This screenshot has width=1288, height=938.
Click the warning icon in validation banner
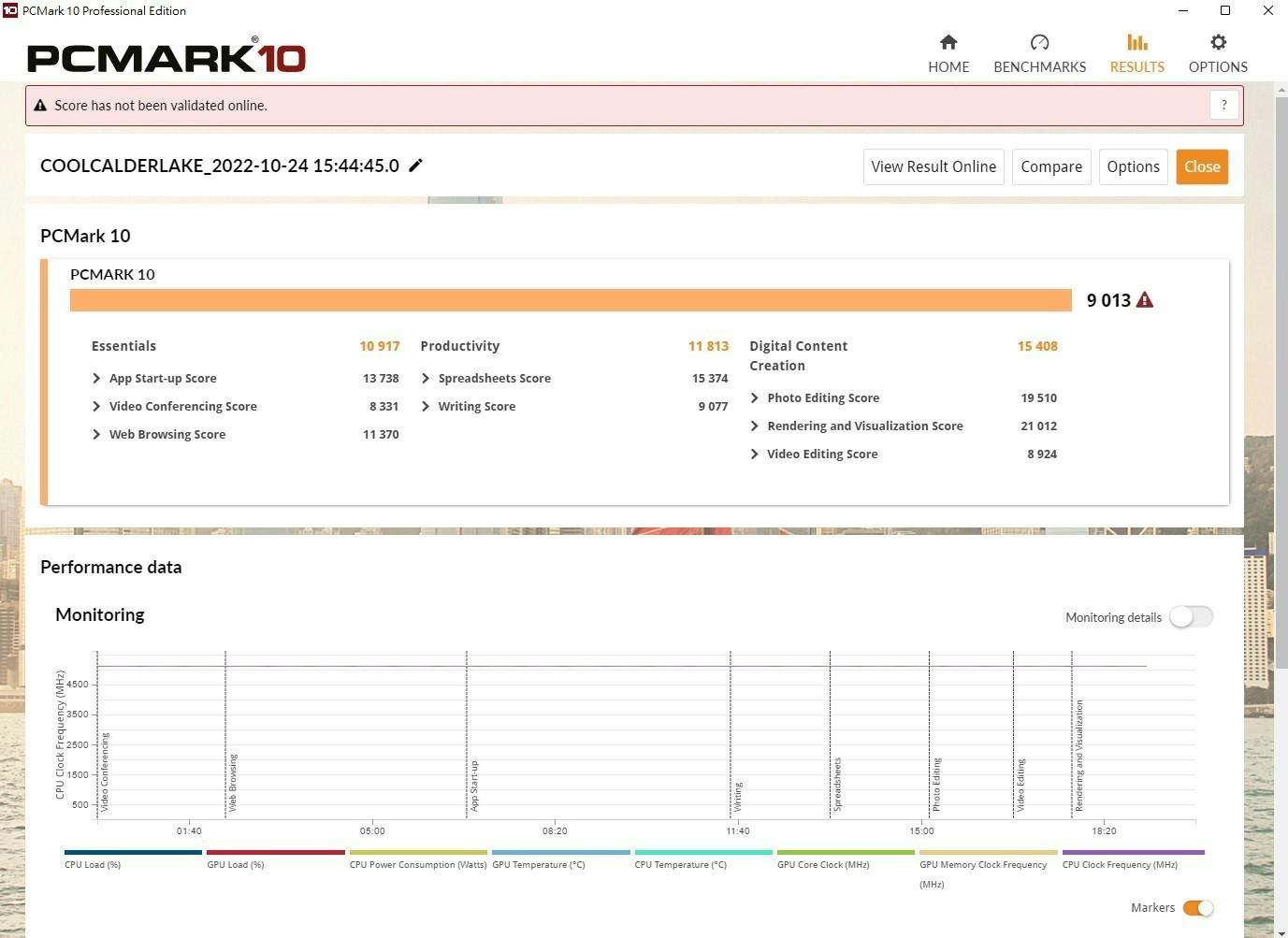40,106
